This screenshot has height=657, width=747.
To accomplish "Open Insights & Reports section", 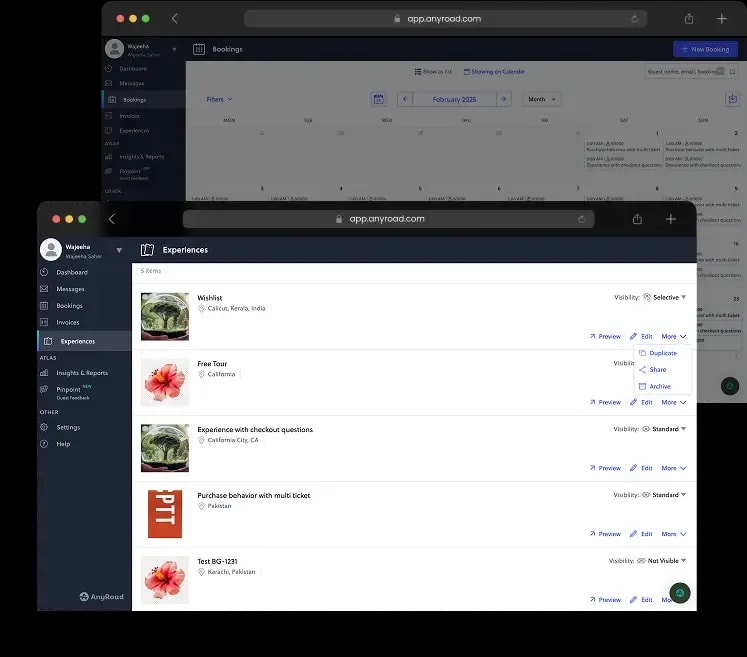I will coord(81,373).
